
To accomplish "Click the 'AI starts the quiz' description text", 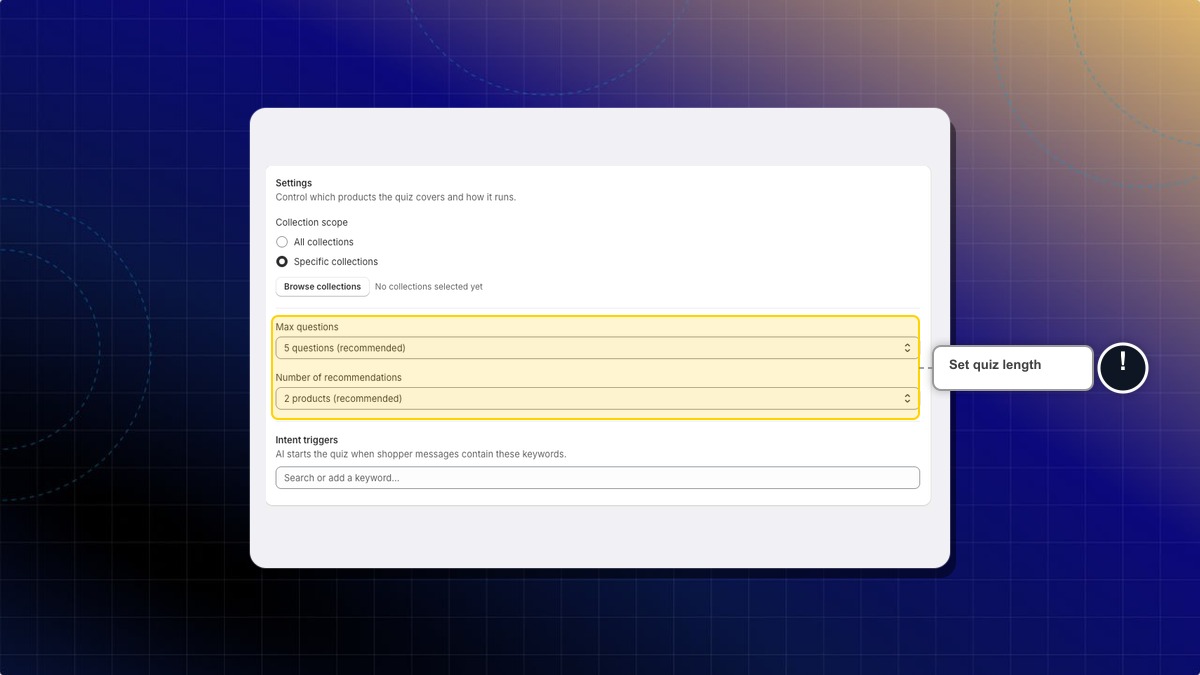I will coord(421,454).
